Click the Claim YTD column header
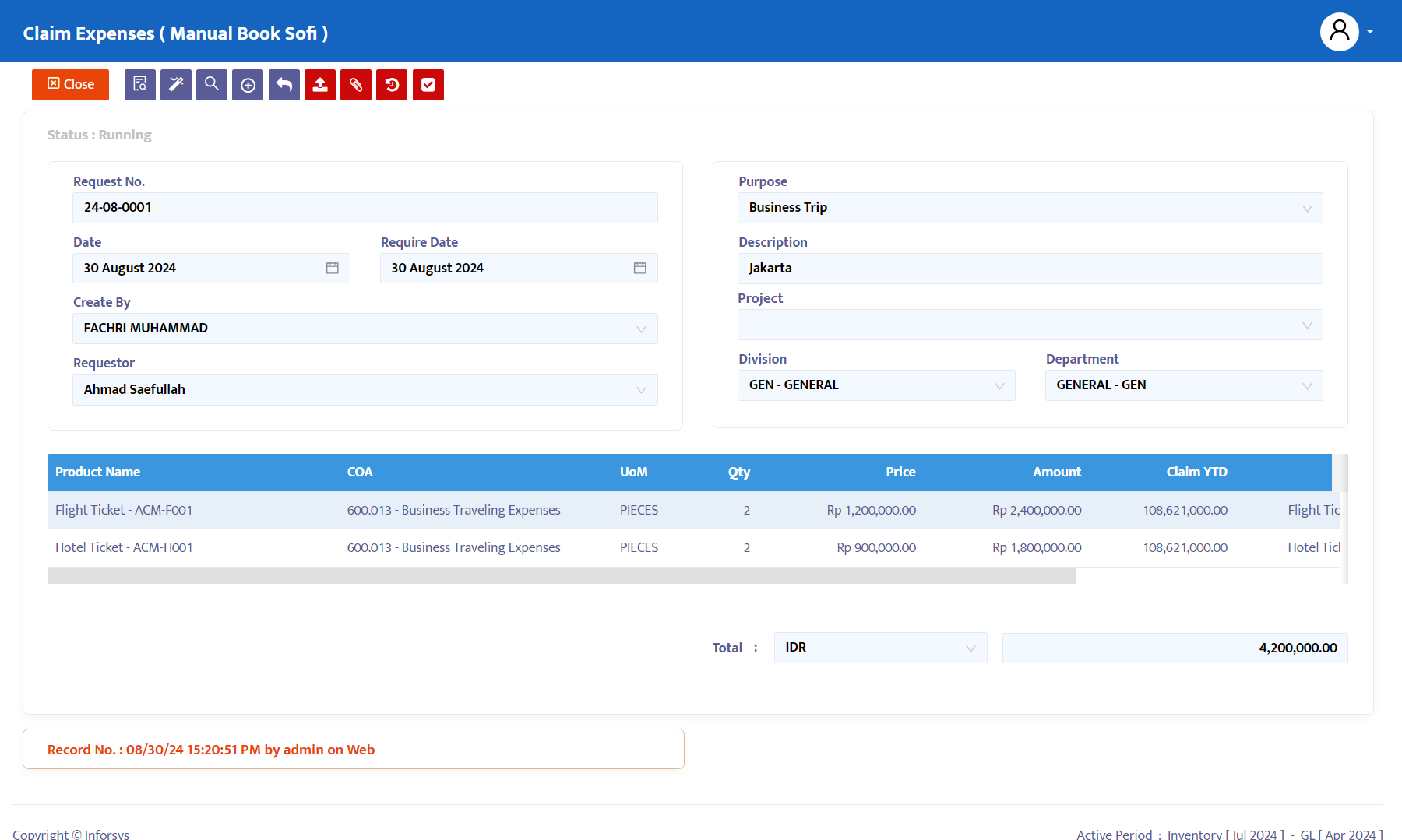 (x=1197, y=472)
